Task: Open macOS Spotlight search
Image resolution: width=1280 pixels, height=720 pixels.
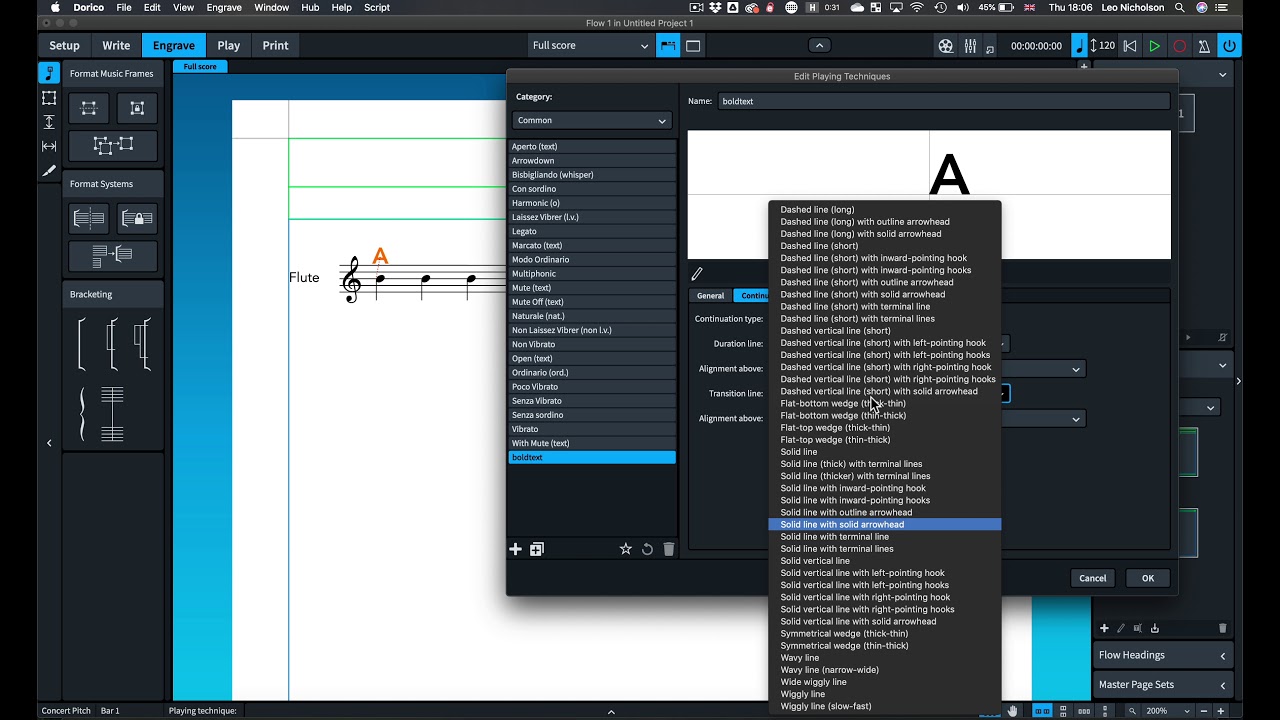Action: click(1181, 8)
